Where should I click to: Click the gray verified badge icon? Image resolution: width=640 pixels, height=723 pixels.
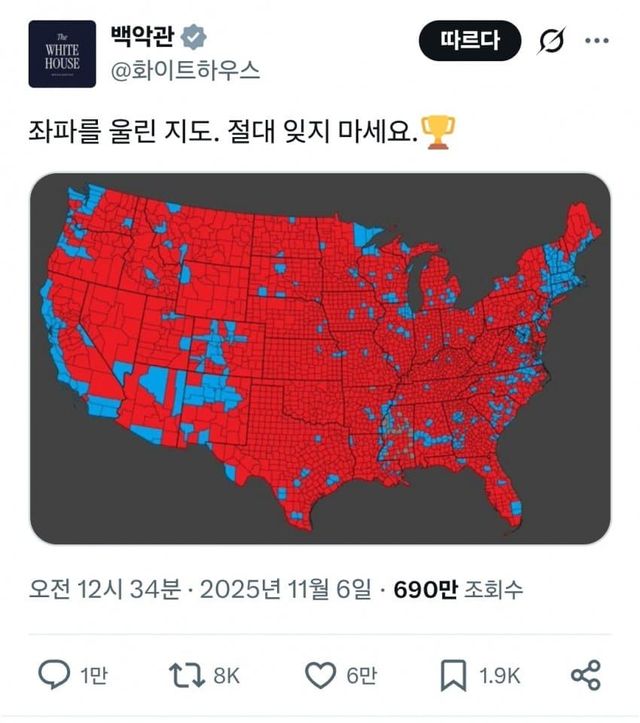coord(195,38)
